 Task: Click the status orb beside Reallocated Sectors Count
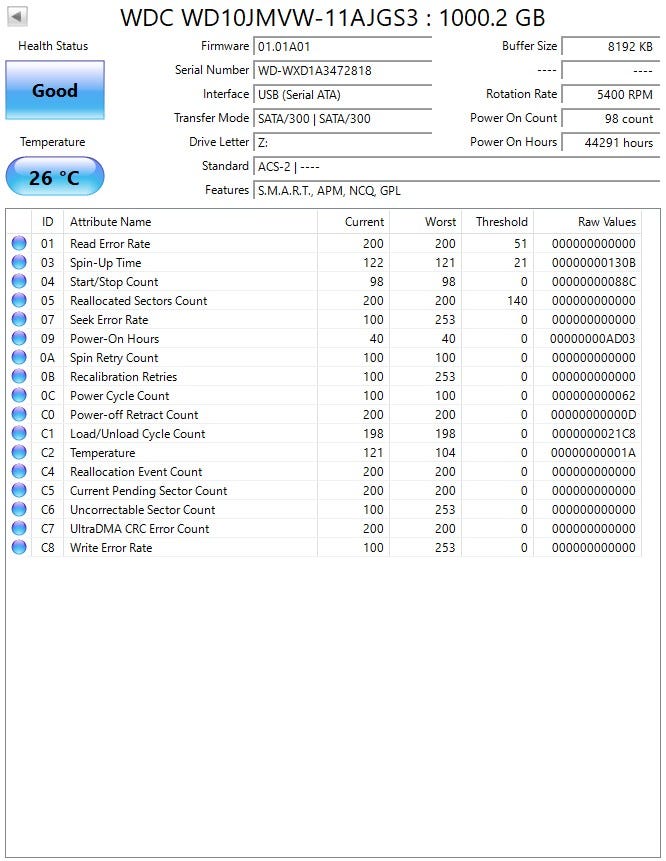[18, 301]
